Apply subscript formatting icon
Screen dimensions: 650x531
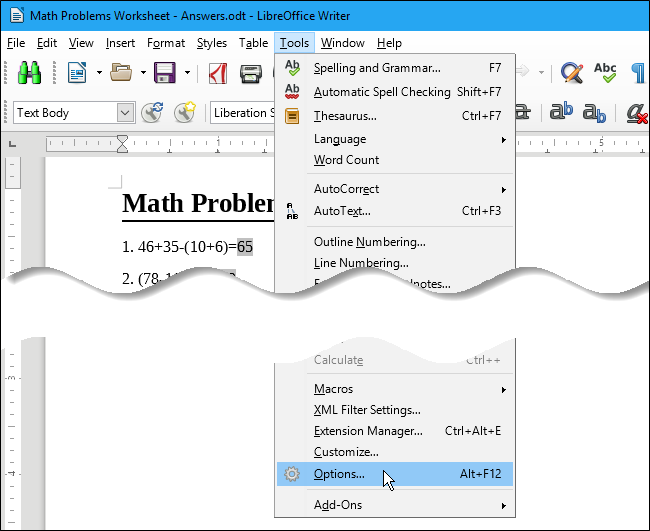[x=594, y=113]
